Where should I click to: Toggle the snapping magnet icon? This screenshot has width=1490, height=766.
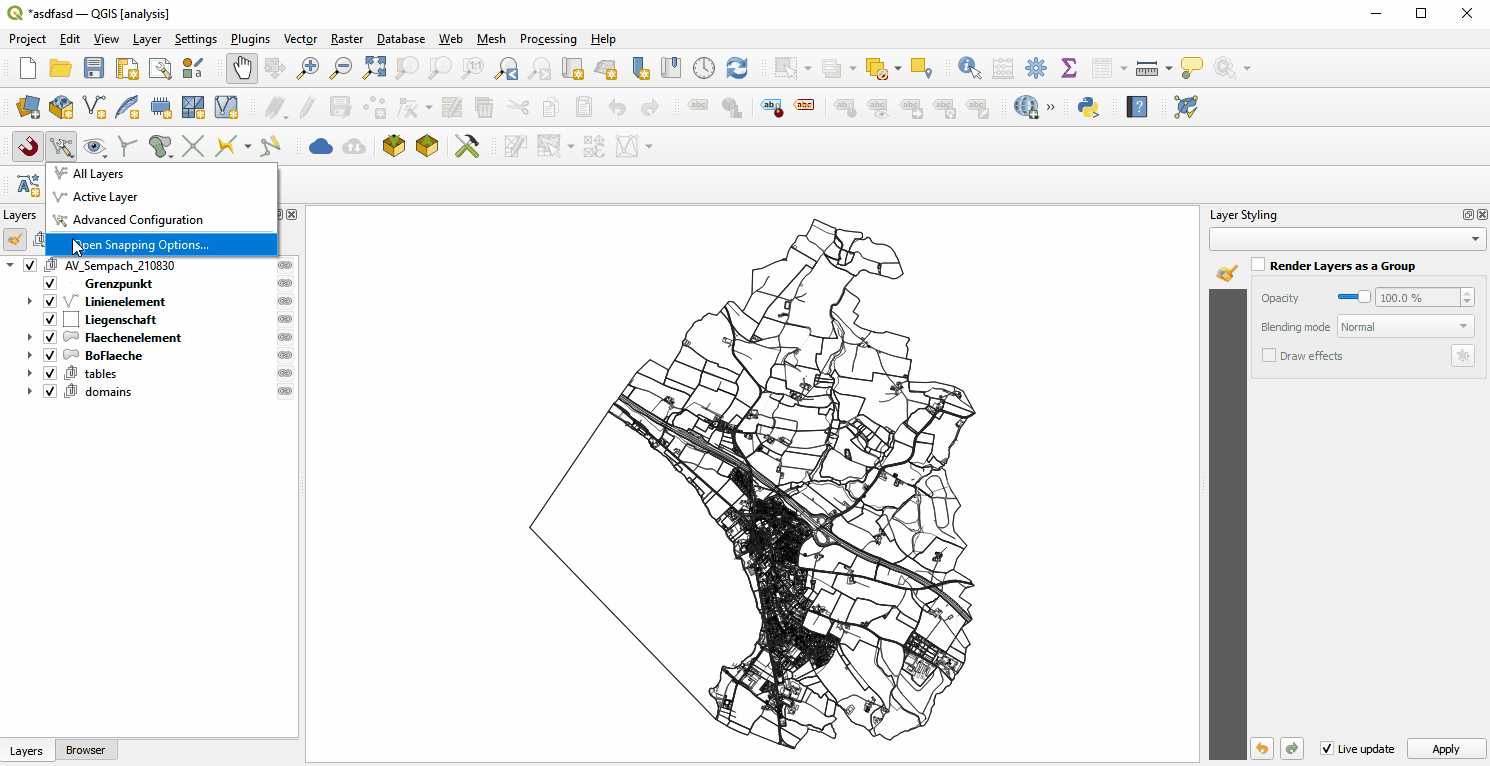(x=27, y=146)
